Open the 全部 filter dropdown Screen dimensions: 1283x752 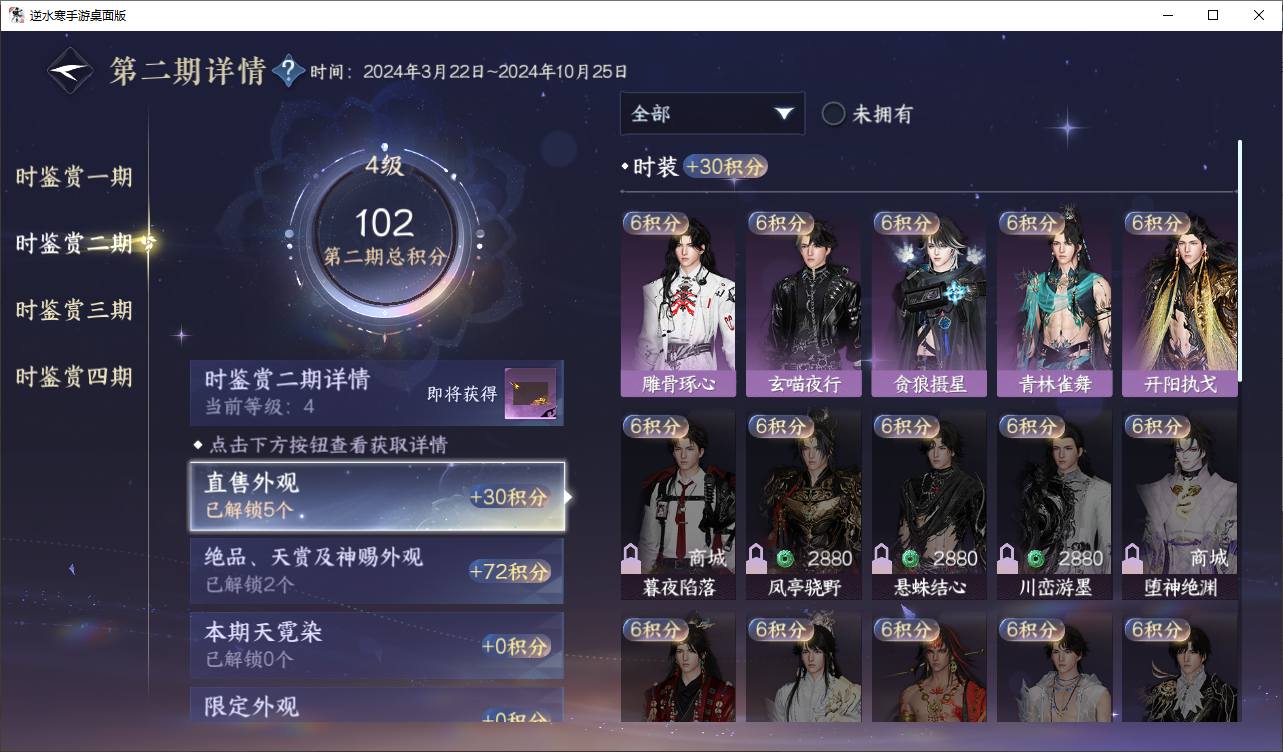pos(712,114)
